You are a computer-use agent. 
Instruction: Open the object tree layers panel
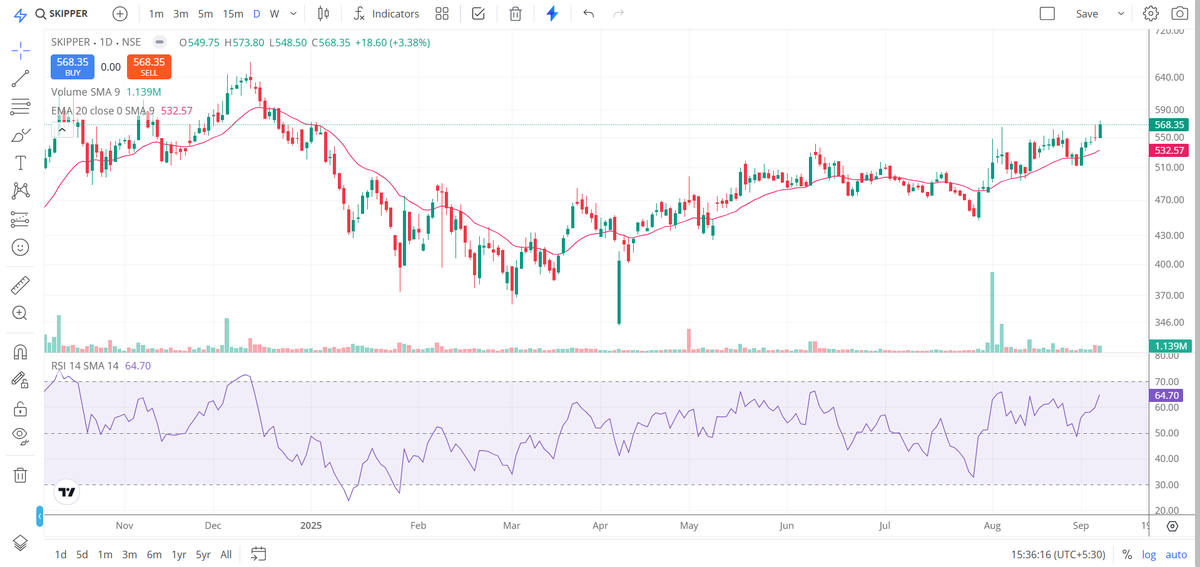(20, 542)
